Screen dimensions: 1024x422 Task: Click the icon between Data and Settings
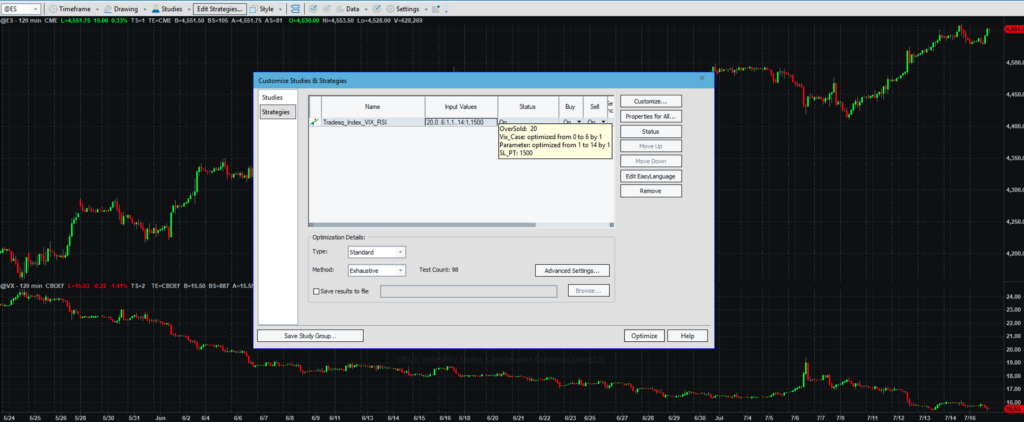pyautogui.click(x=377, y=9)
